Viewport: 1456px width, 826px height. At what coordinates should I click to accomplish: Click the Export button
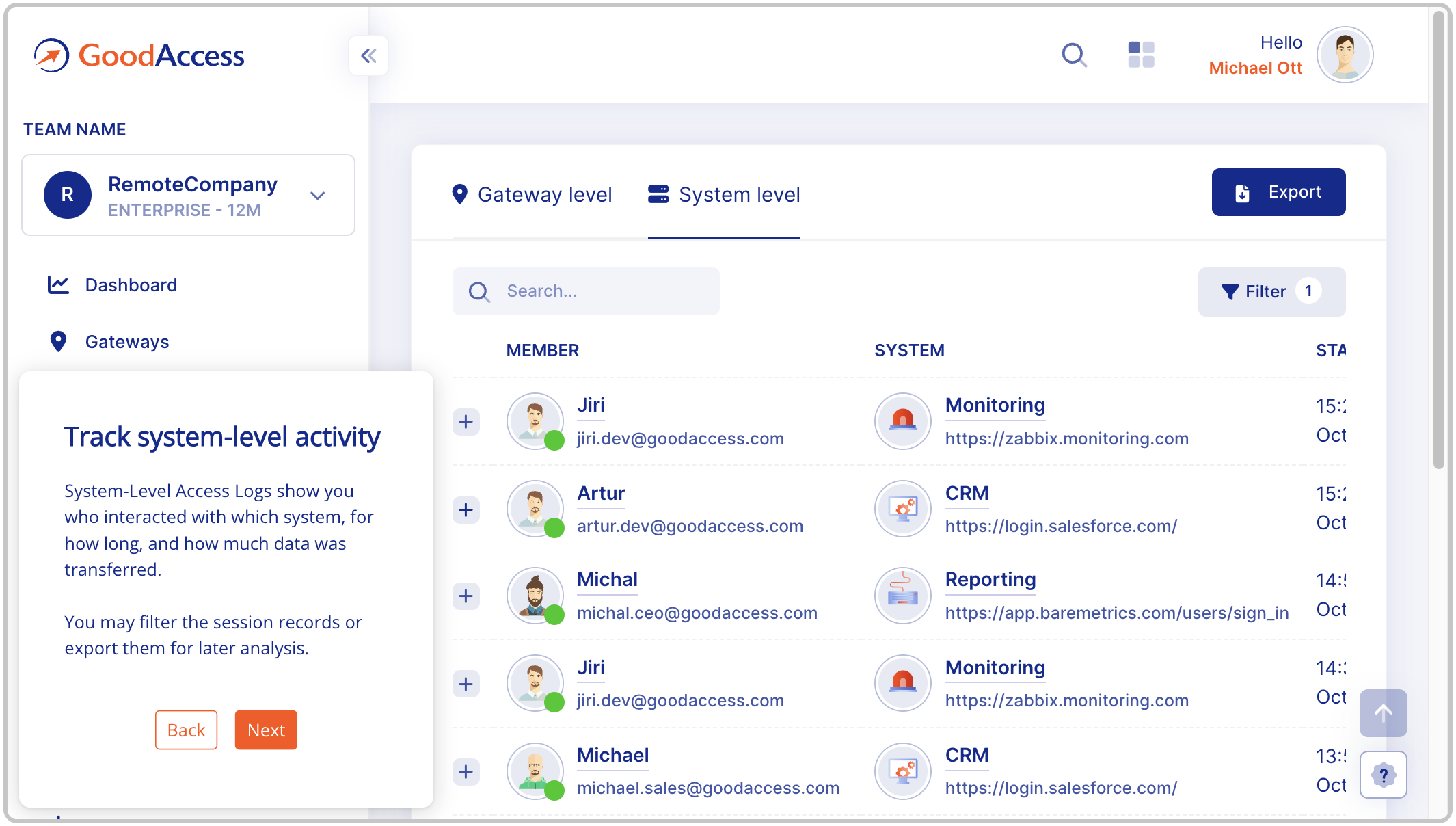[x=1278, y=192]
